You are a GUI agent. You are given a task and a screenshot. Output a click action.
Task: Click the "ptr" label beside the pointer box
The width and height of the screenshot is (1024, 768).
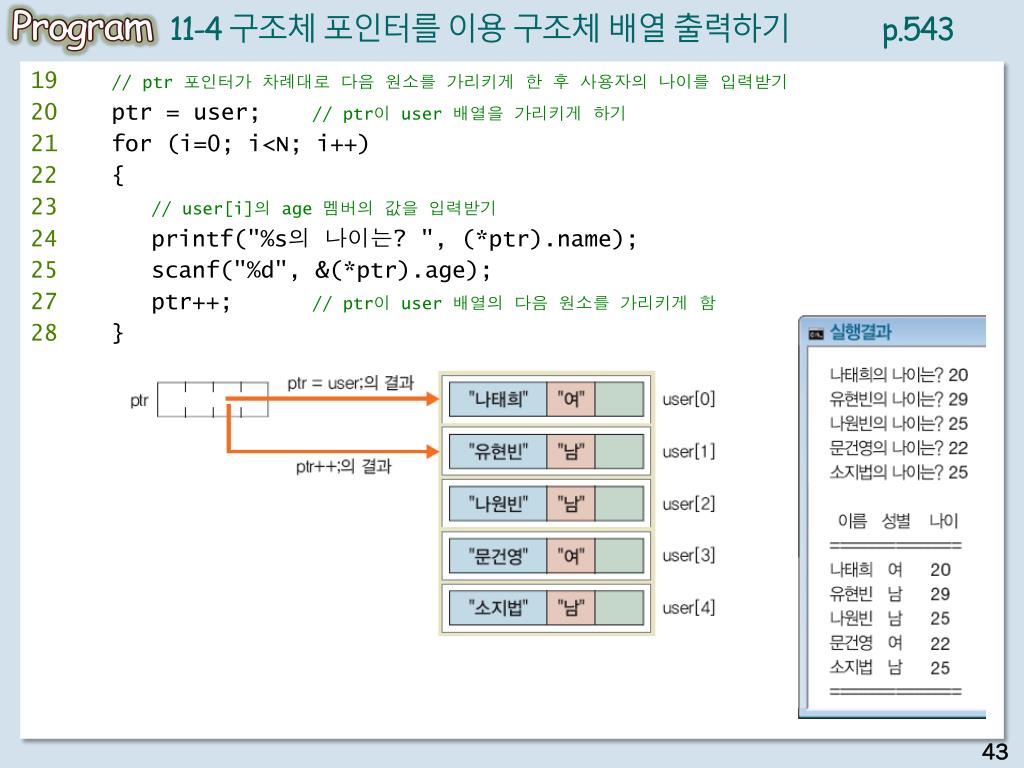[x=139, y=400]
